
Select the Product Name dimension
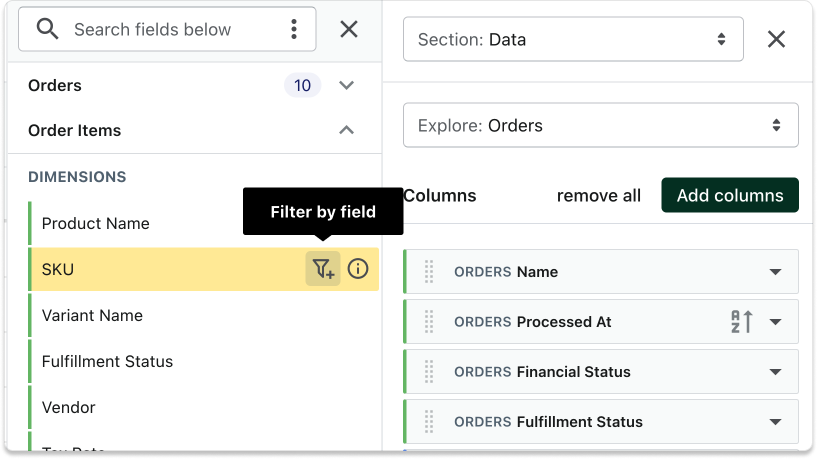pyautogui.click(x=96, y=223)
